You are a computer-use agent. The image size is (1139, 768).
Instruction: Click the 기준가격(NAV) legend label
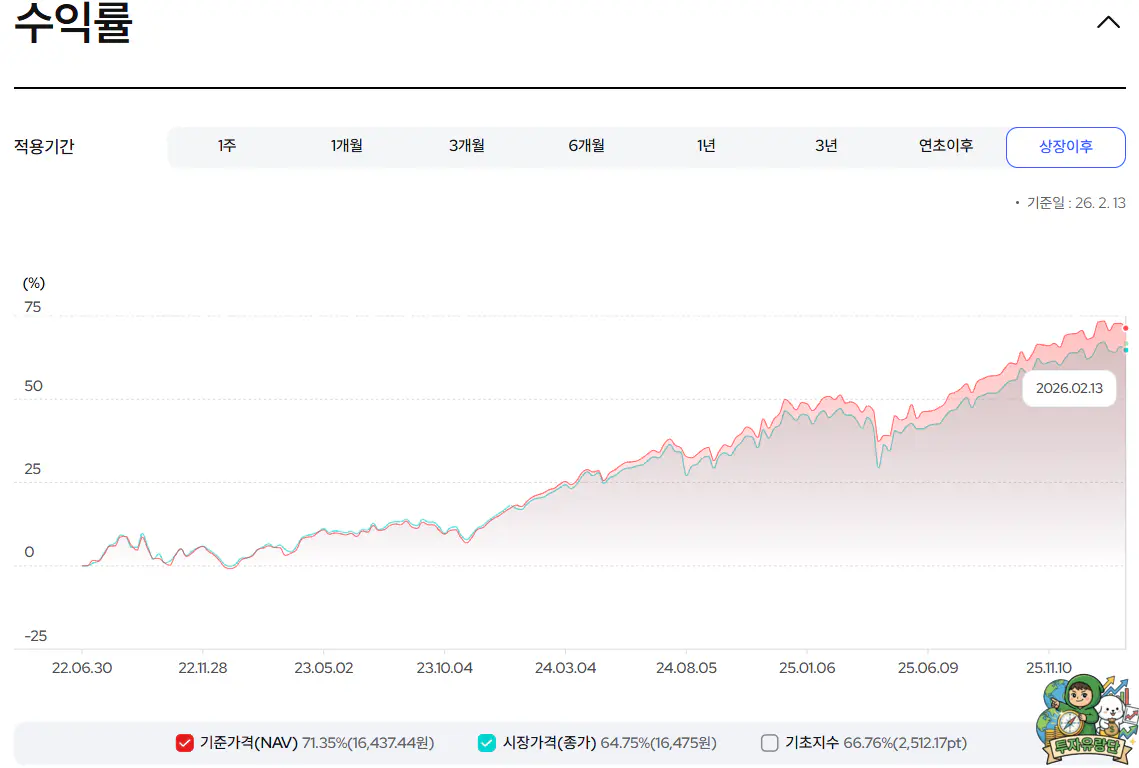(249, 743)
